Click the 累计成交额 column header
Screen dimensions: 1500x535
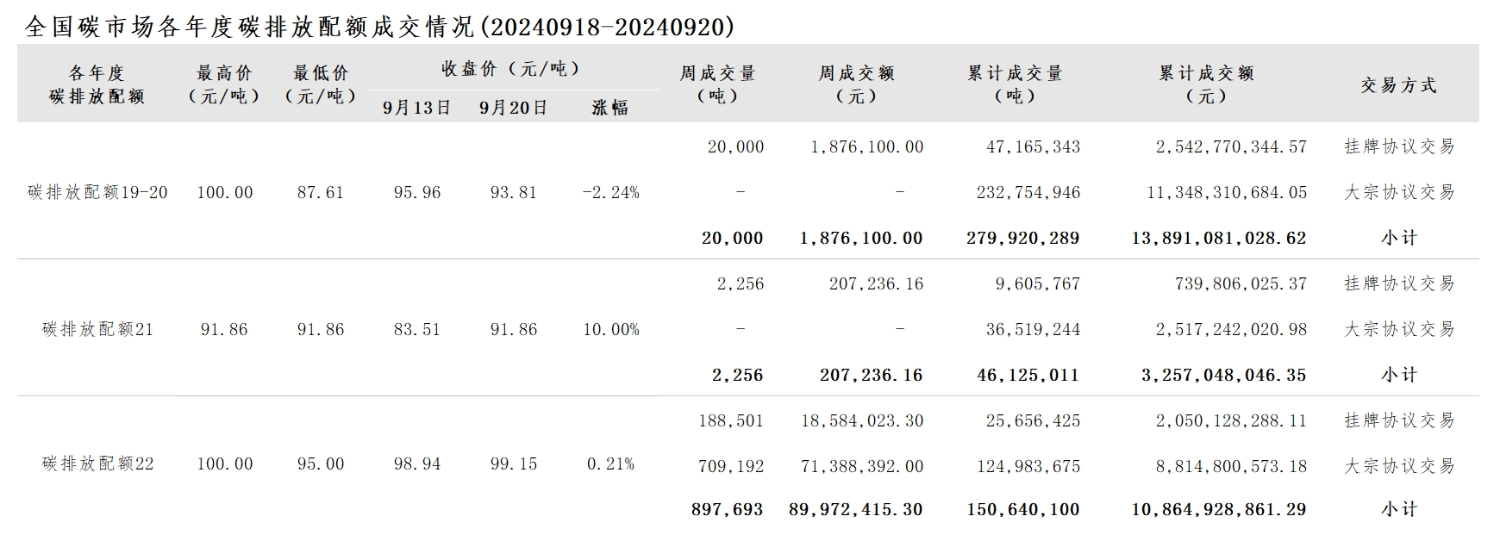point(1206,85)
